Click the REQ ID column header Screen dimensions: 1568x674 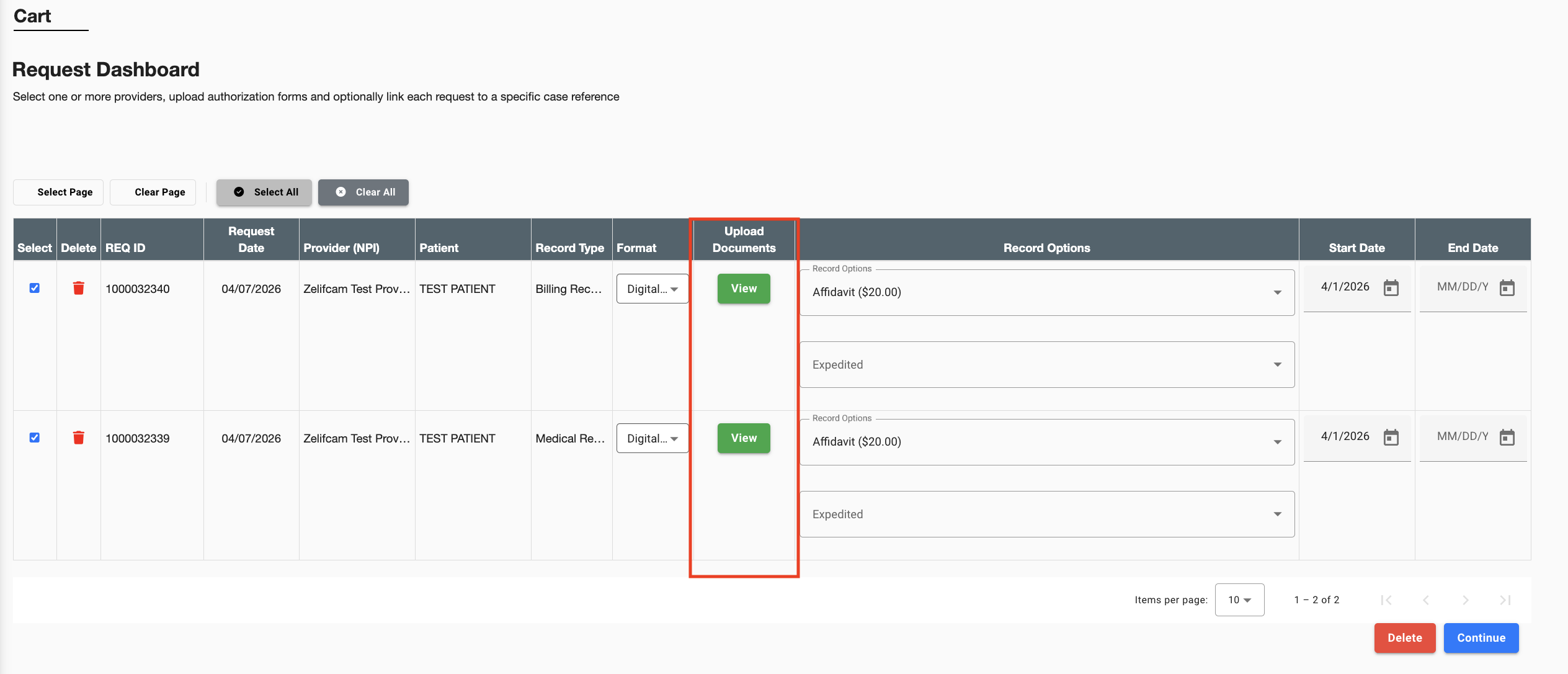pyautogui.click(x=125, y=248)
